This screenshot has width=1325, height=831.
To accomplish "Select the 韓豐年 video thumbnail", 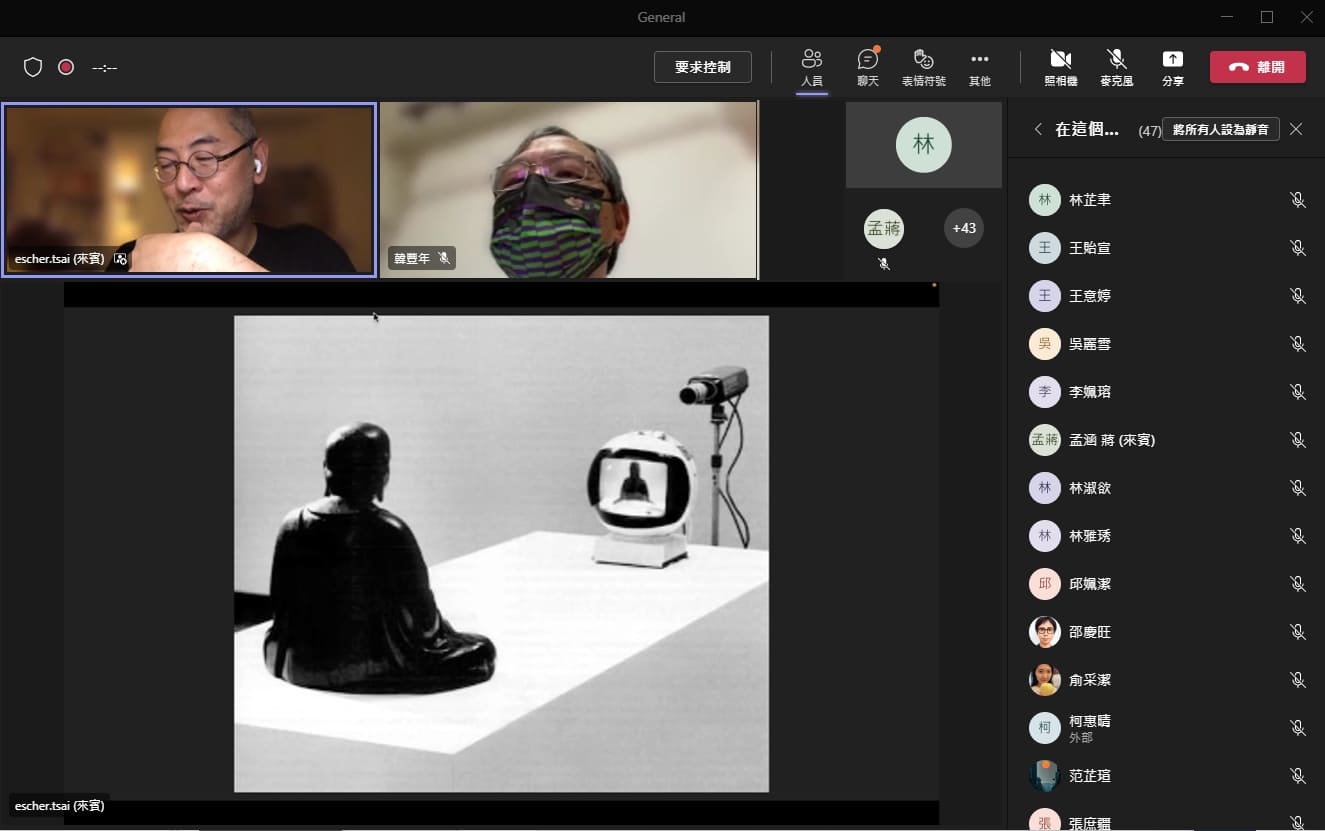I will (x=568, y=190).
